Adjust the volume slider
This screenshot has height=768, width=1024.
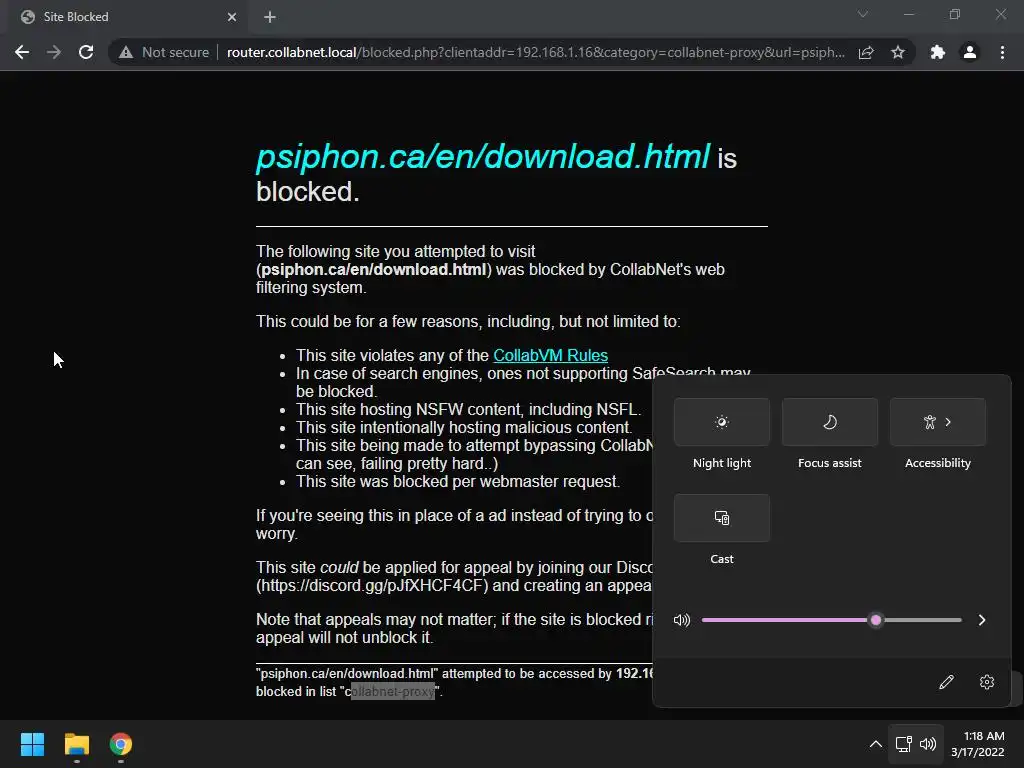tap(831, 620)
